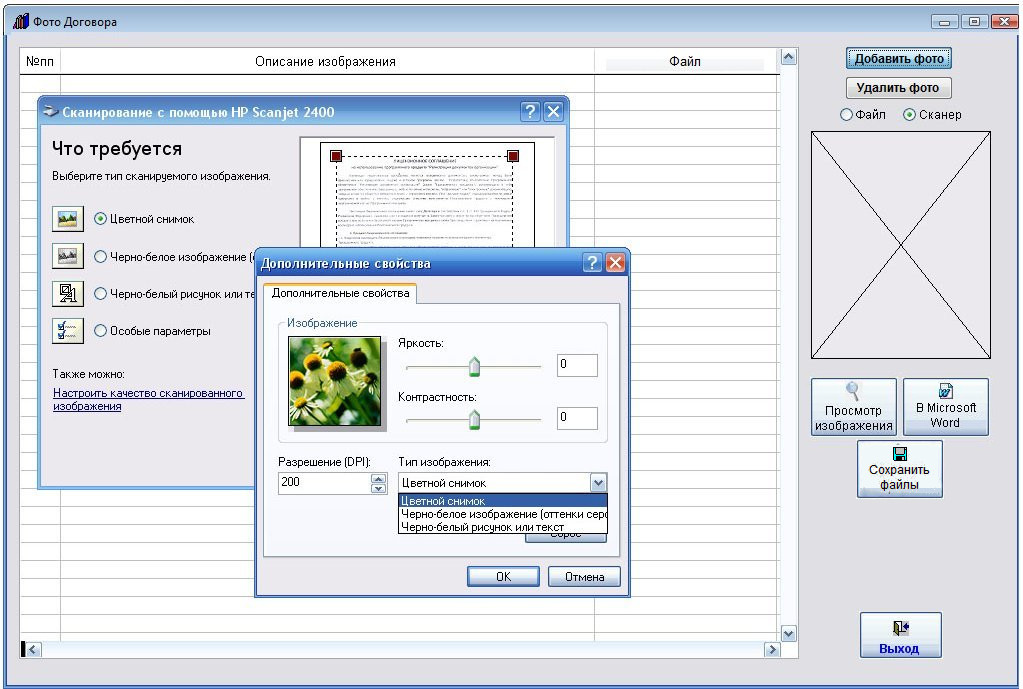Viewport: 1023px width, 689px height.
Task: Click the horizontal scrollbar left arrow
Action: pos(33,649)
